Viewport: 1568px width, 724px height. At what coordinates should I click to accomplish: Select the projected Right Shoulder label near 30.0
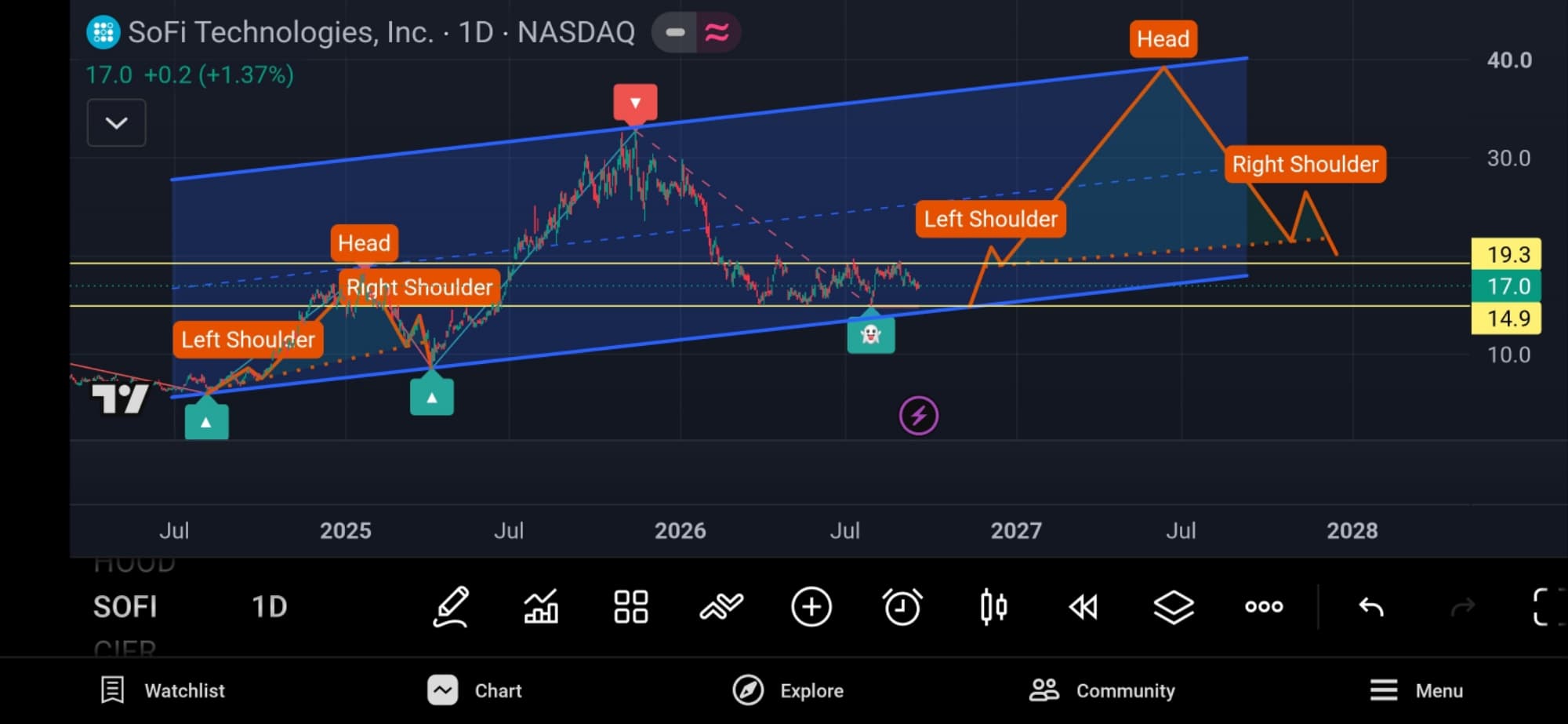click(x=1305, y=164)
